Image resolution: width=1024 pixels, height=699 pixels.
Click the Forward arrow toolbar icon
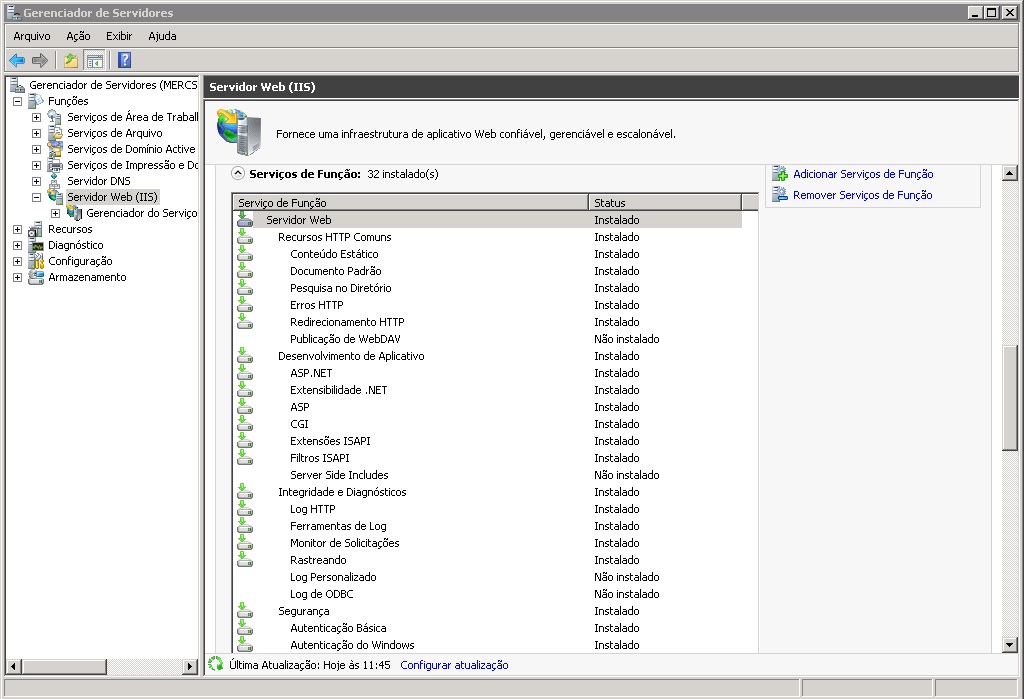(x=40, y=61)
